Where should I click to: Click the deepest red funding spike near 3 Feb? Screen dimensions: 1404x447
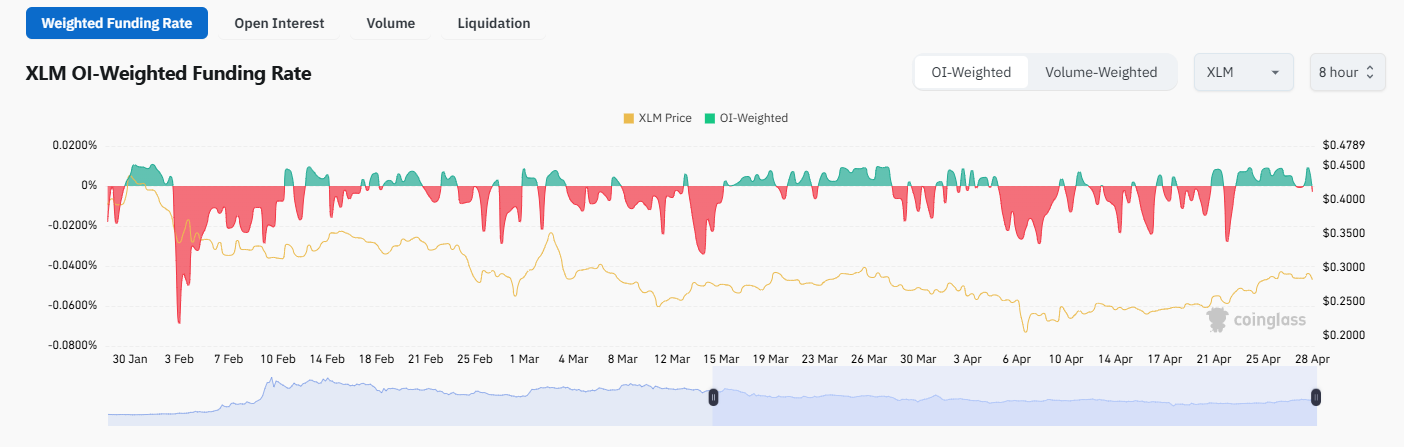point(179,318)
